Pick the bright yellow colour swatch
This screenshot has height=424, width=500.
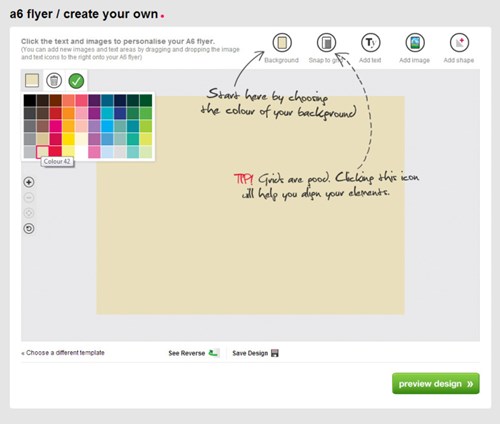coord(68,139)
